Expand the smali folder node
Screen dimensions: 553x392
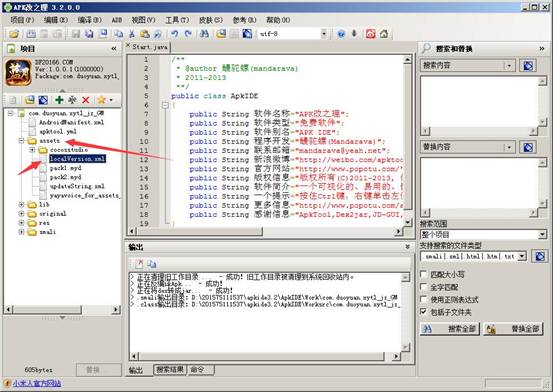(21, 232)
